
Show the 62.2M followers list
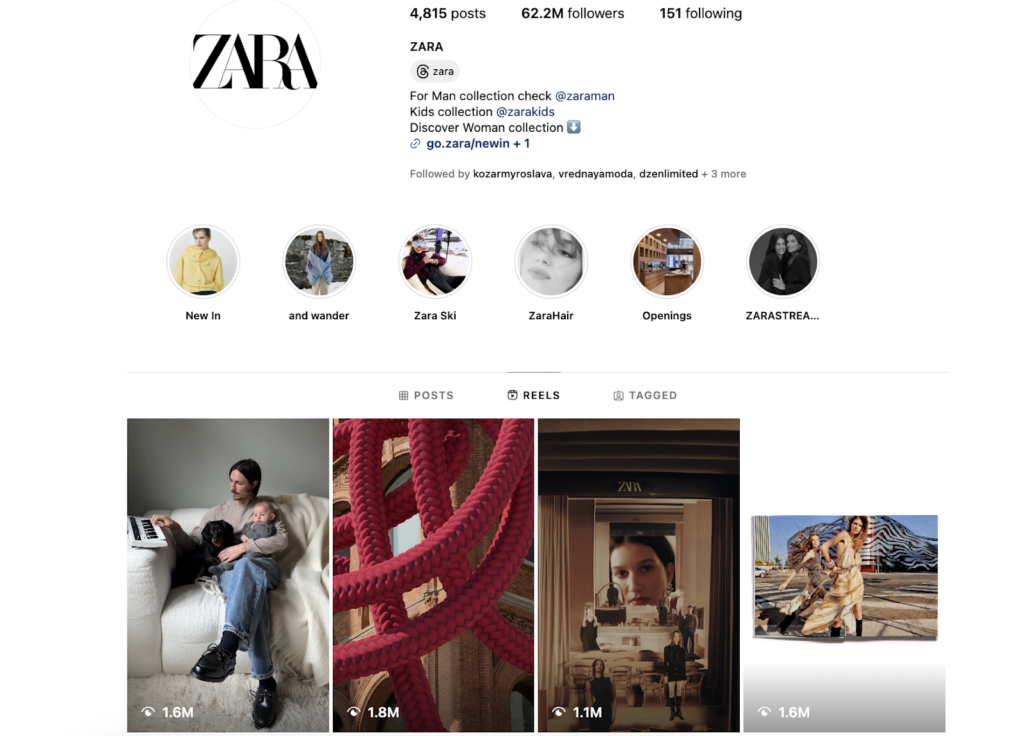[x=572, y=13]
